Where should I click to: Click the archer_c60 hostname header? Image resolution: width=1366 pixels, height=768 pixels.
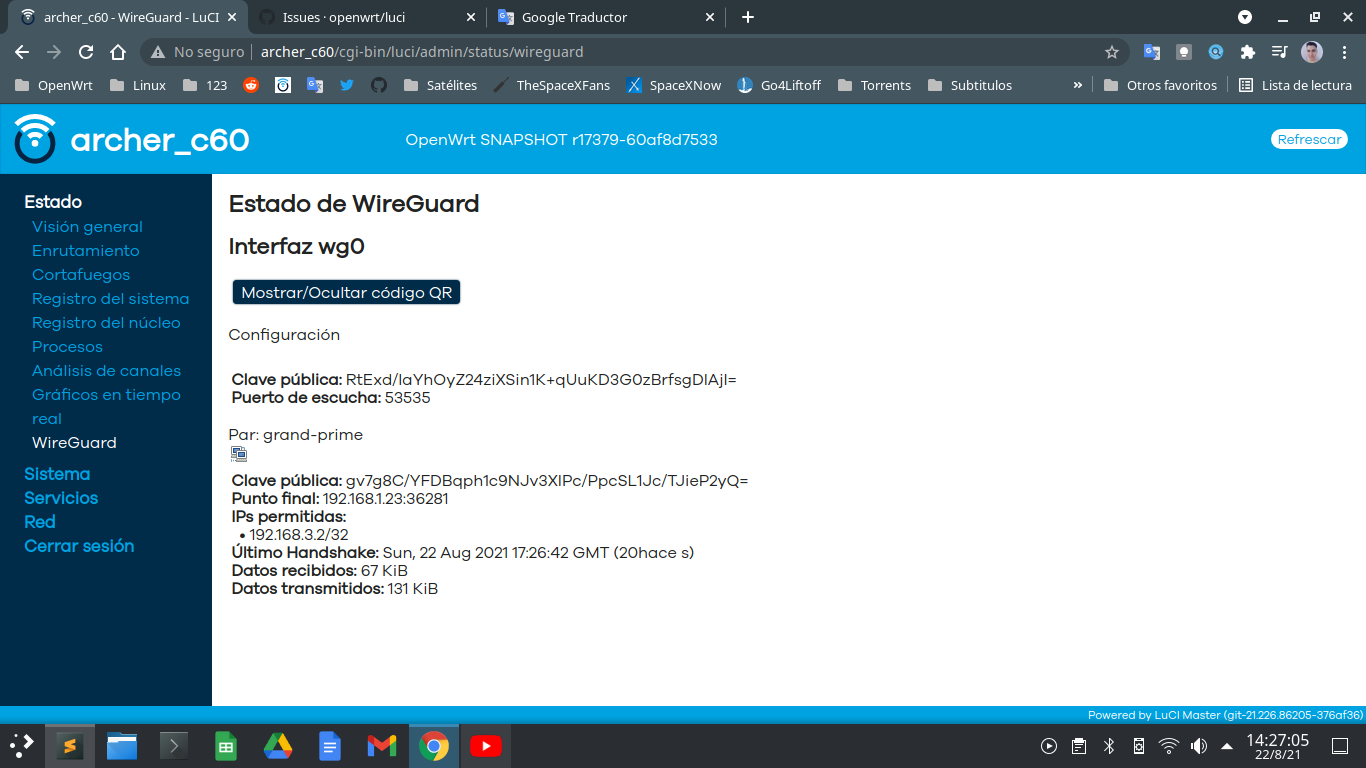click(160, 140)
